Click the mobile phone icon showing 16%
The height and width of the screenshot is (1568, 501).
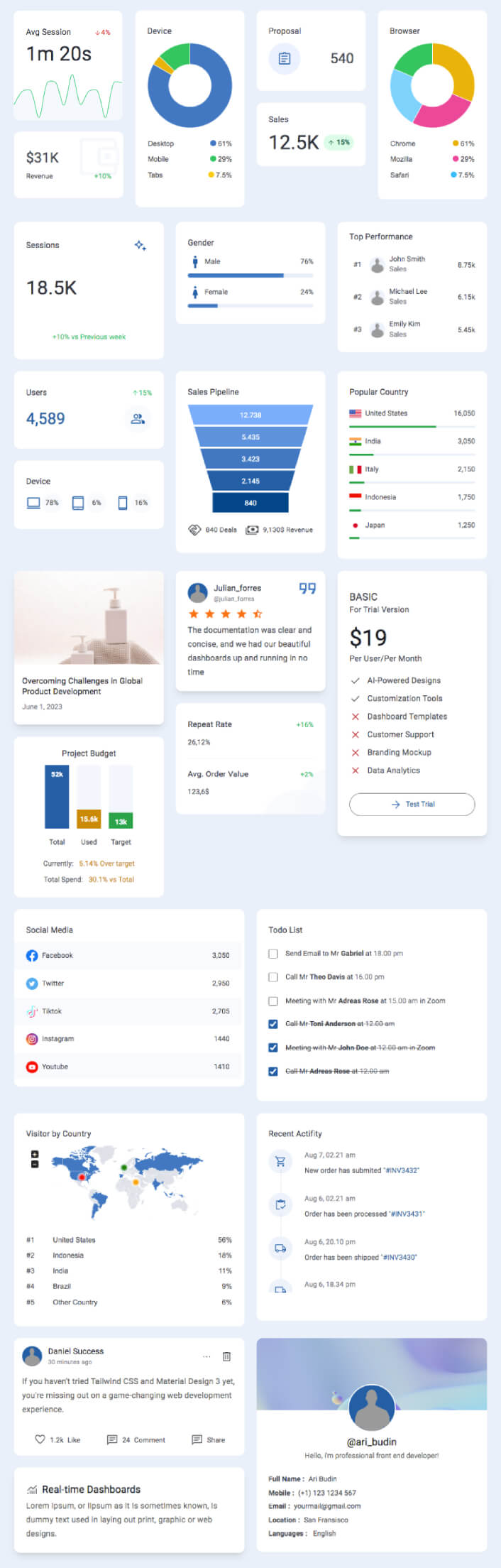[x=123, y=503]
